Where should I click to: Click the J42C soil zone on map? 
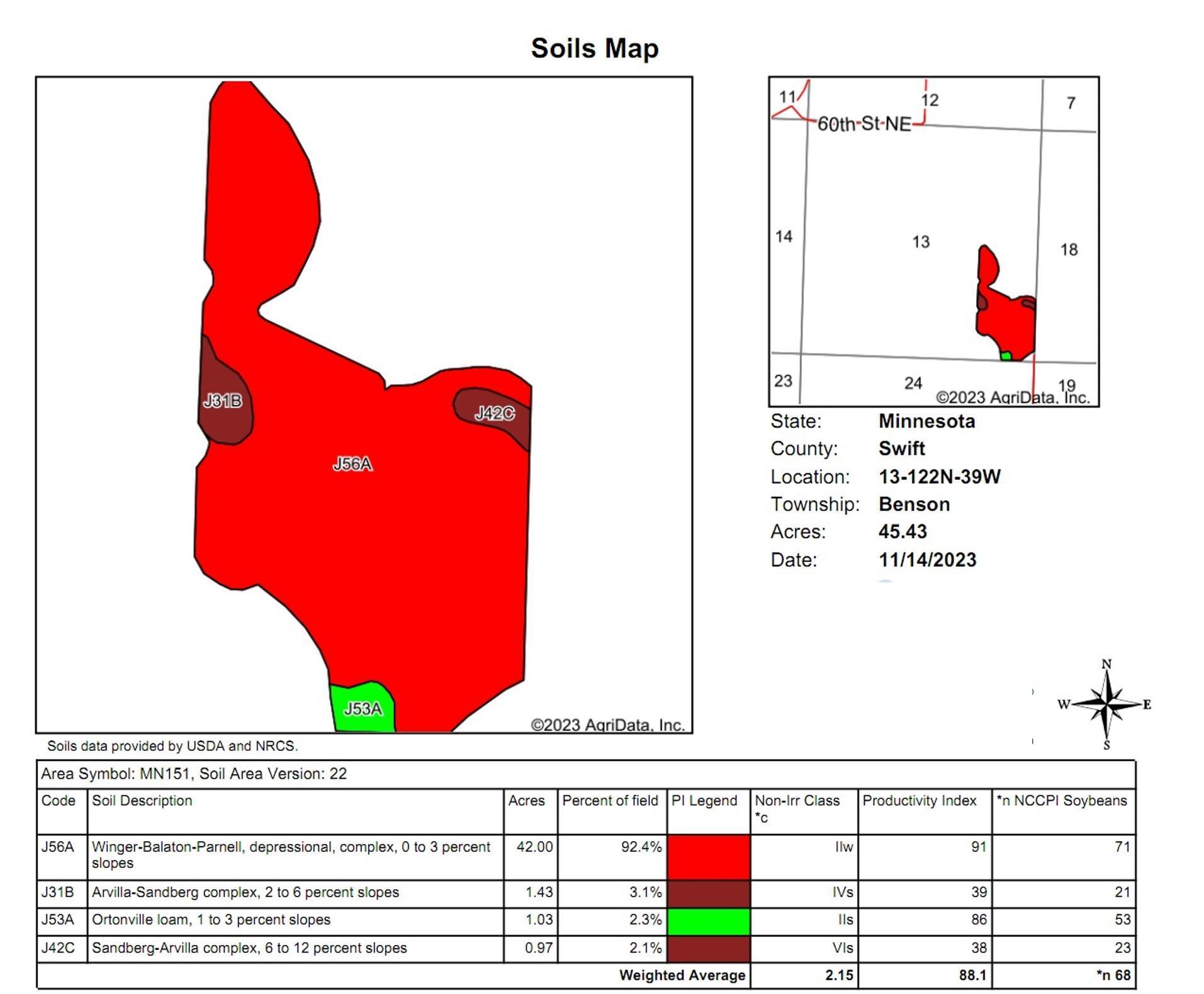[495, 413]
